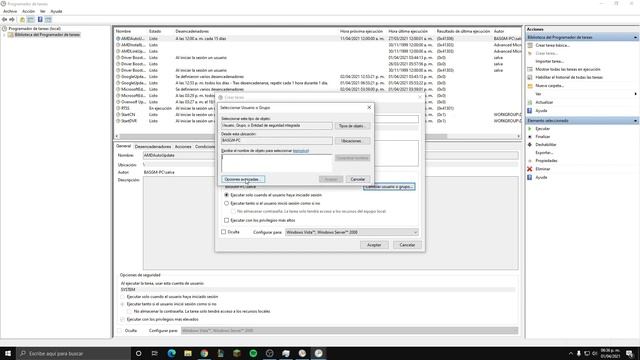
Task: Open Task View from the taskbar
Action: point(155,353)
